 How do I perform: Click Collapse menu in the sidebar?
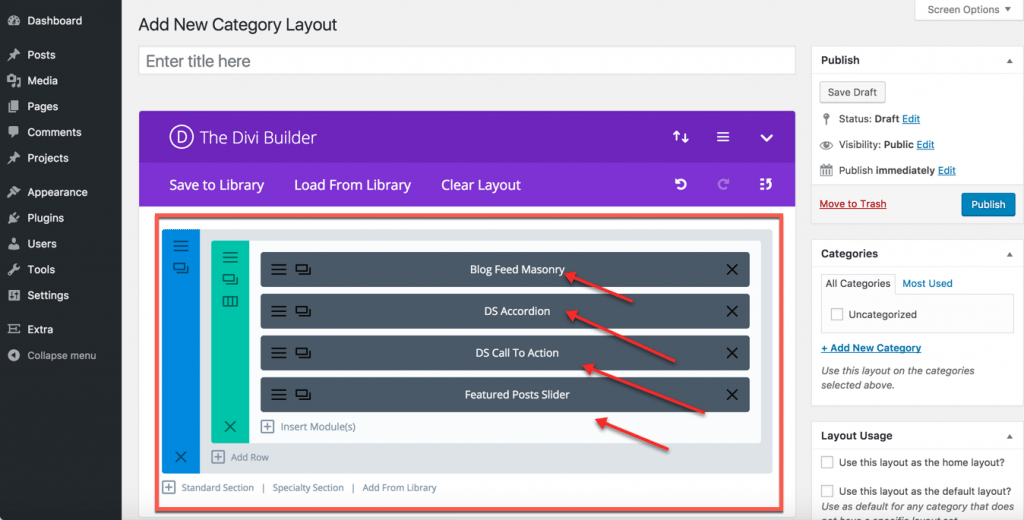[x=61, y=355]
